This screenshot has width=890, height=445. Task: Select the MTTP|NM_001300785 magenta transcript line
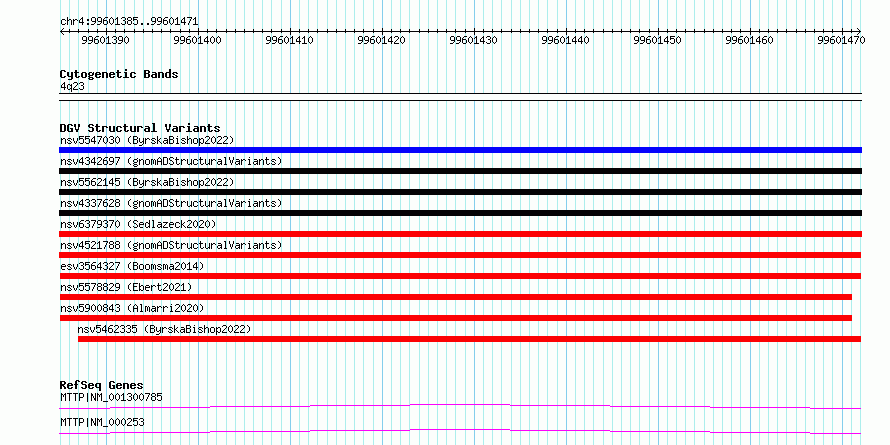point(460,406)
